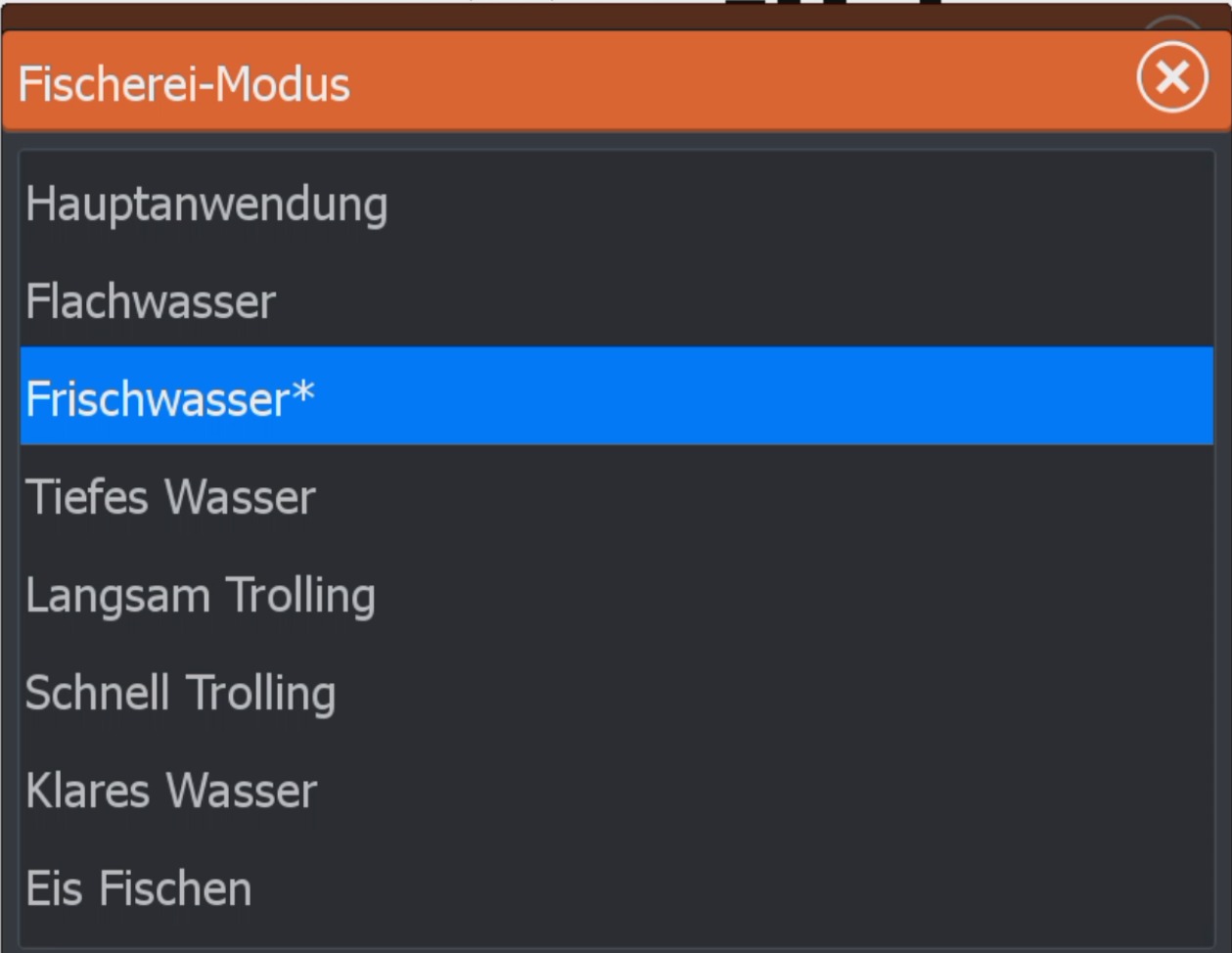Enable ice fishing mode Eis Fischen
The width and height of the screenshot is (1232, 953).
click(x=139, y=888)
